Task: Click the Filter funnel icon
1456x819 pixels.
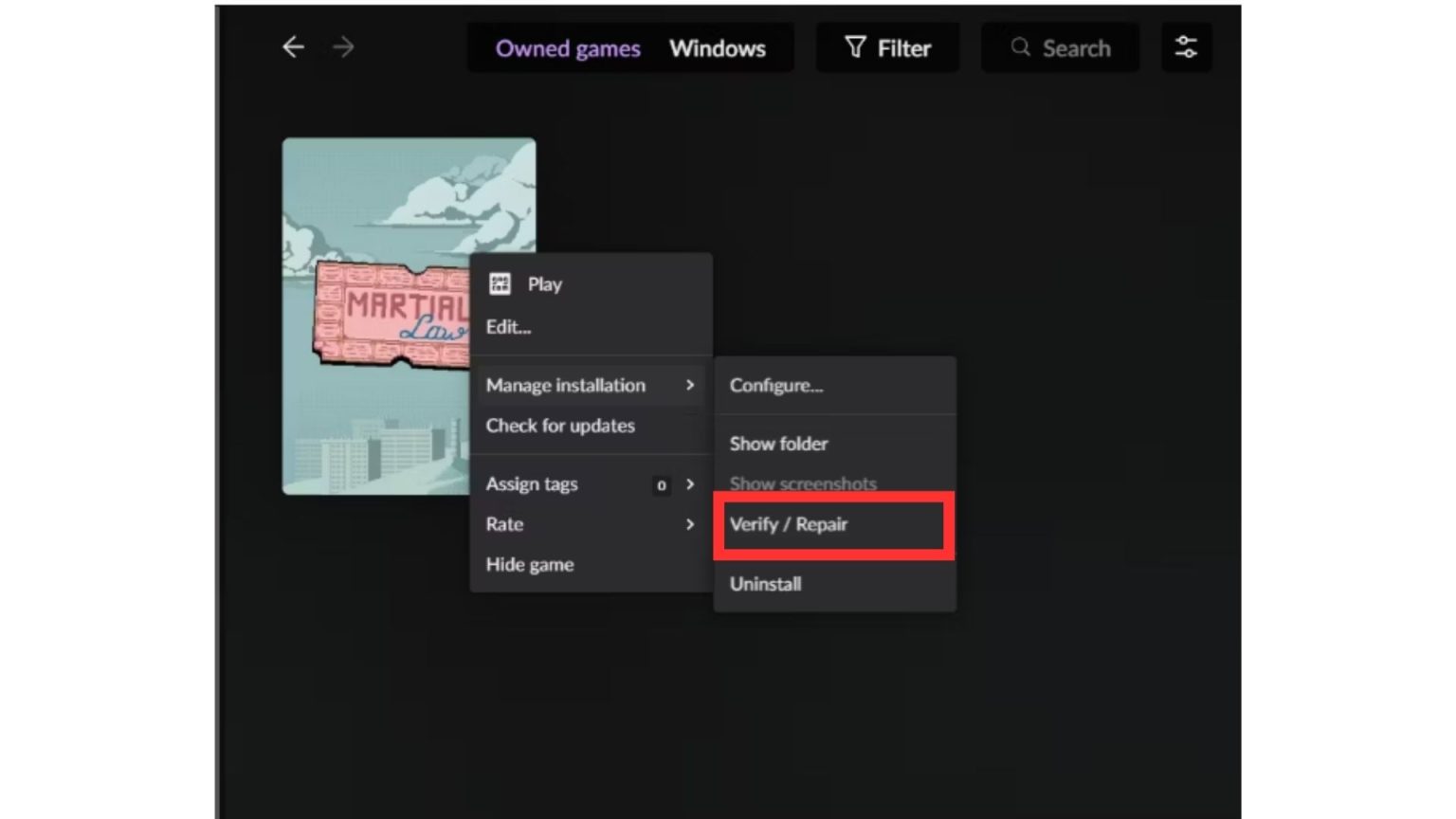Action: click(856, 46)
